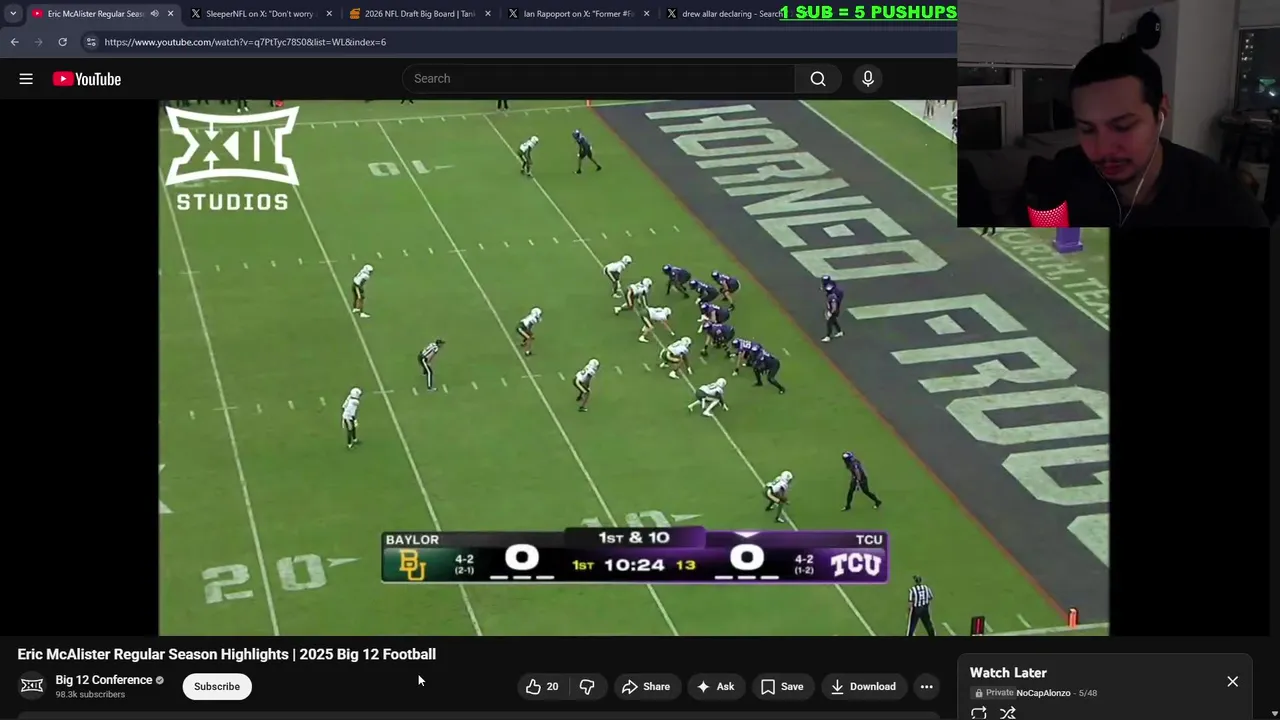The height and width of the screenshot is (720, 1280).
Task: Save the video to a playlist
Action: point(782,686)
